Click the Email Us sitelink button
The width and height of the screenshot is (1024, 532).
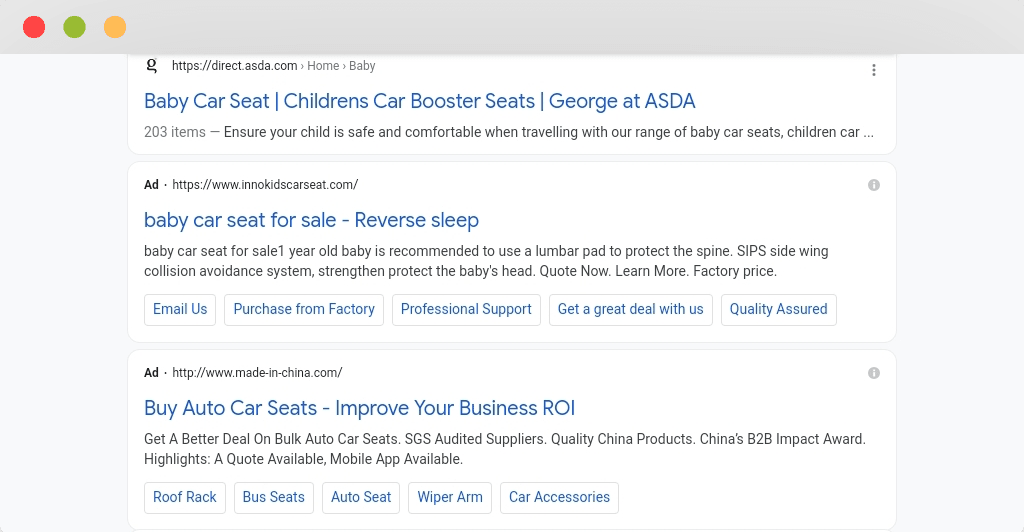click(180, 309)
